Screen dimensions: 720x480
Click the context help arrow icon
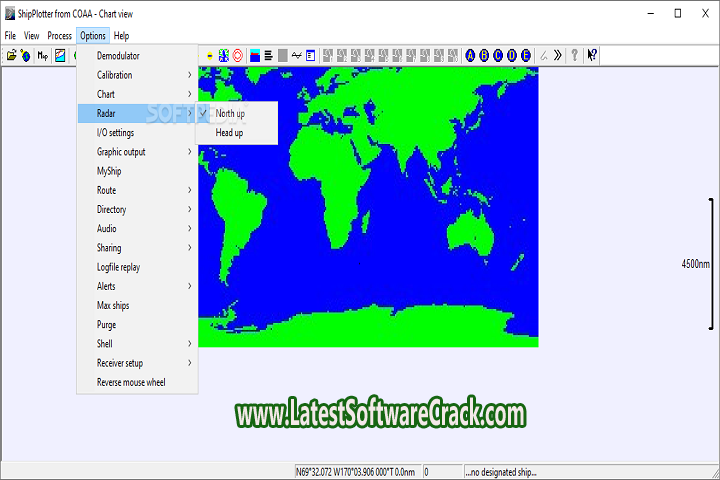coord(592,55)
